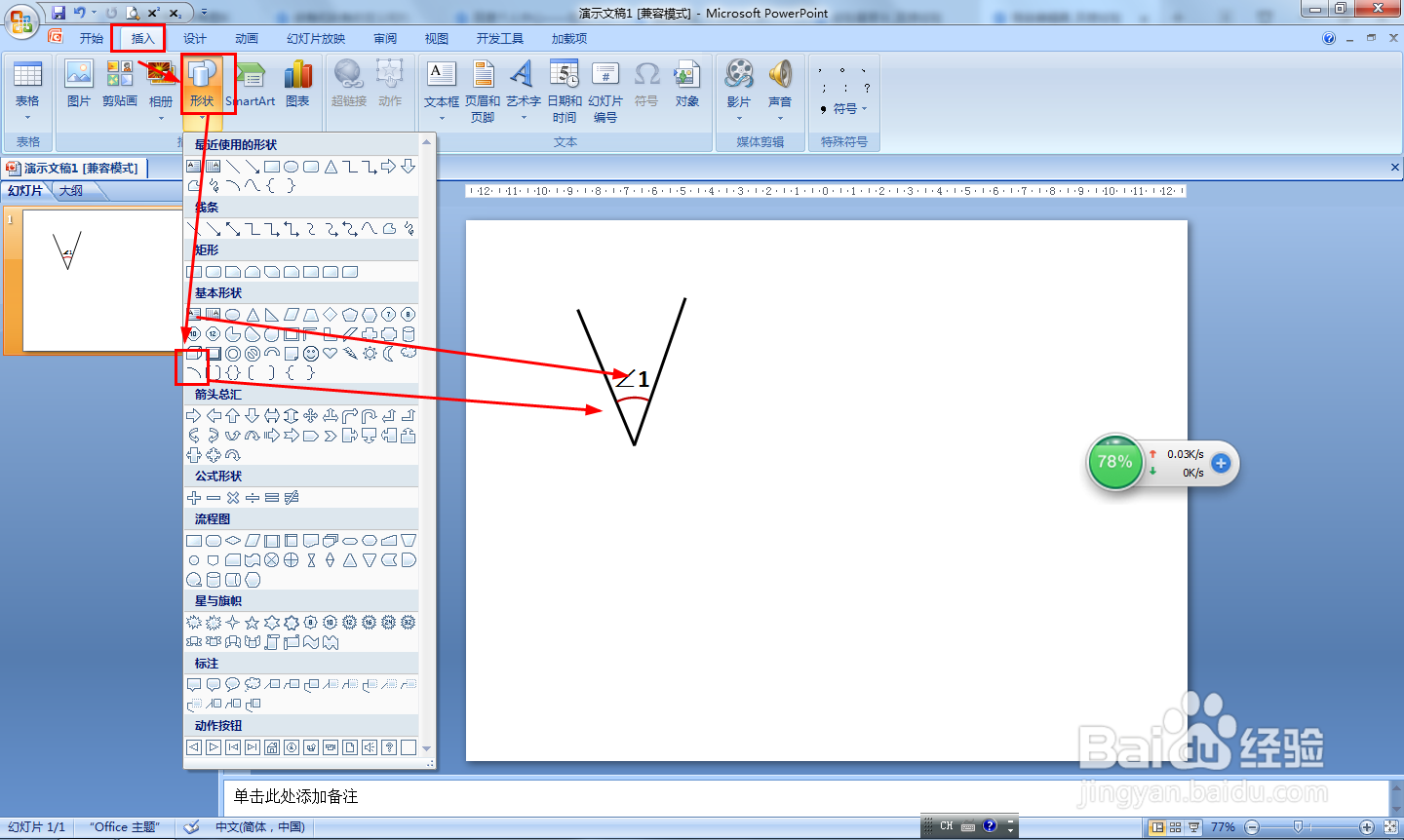The image size is (1404, 840).
Task: Apply subscript from quick access toolbar
Action: tap(175, 13)
